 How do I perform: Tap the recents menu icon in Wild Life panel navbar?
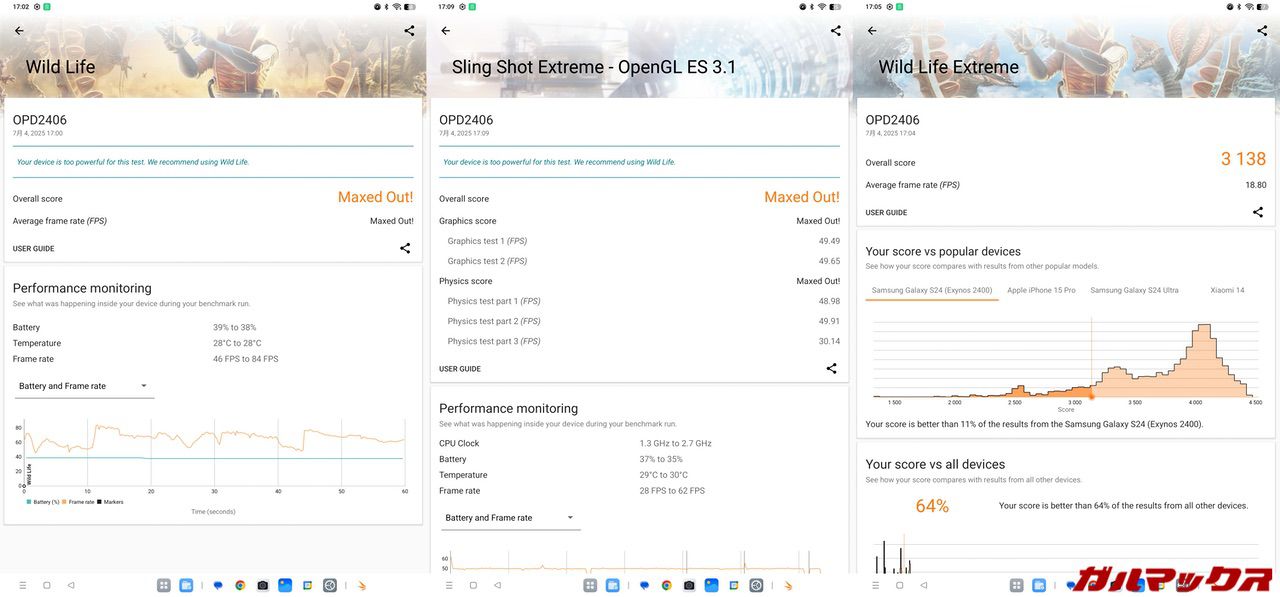pos(23,585)
